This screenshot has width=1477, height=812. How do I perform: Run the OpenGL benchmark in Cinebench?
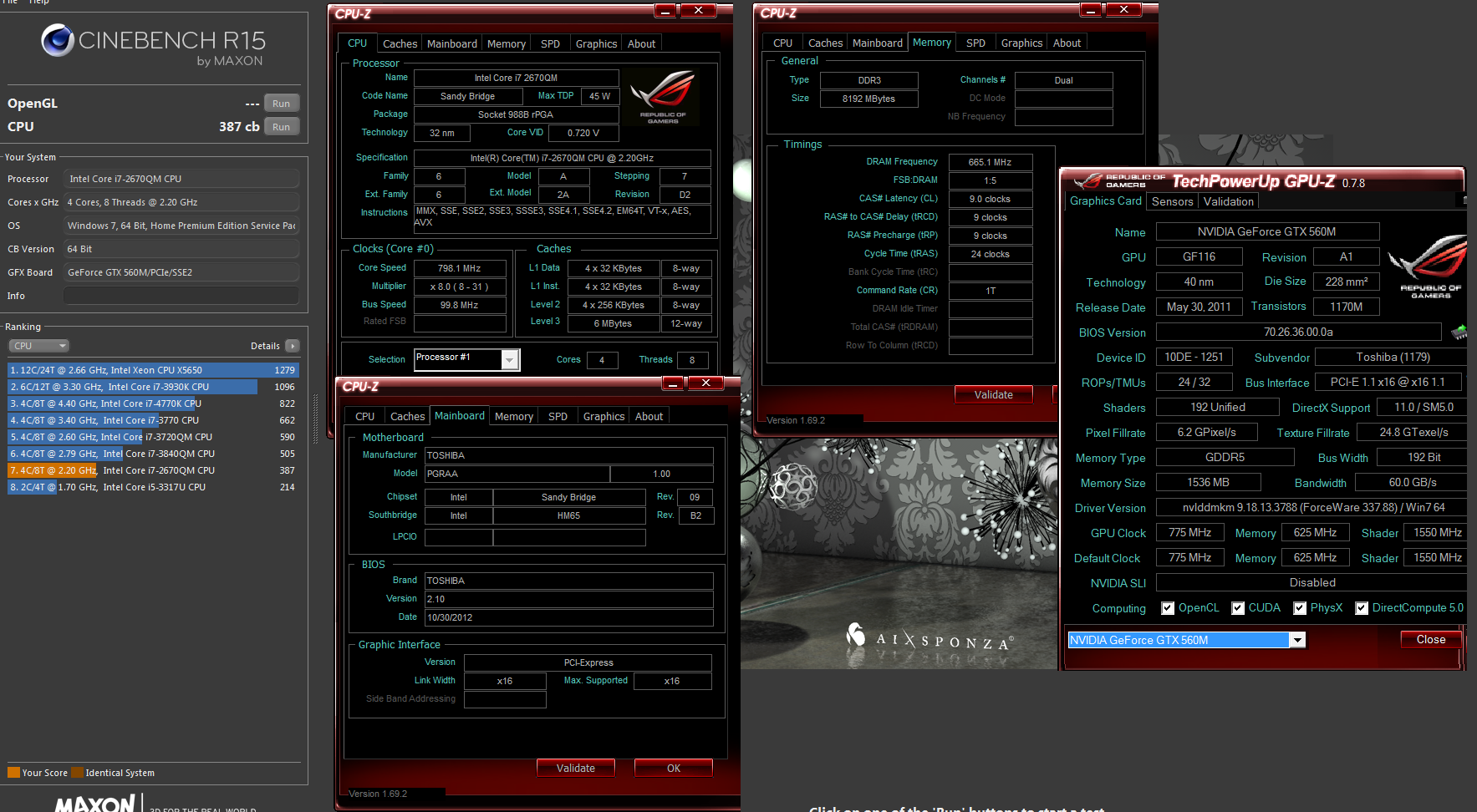282,104
